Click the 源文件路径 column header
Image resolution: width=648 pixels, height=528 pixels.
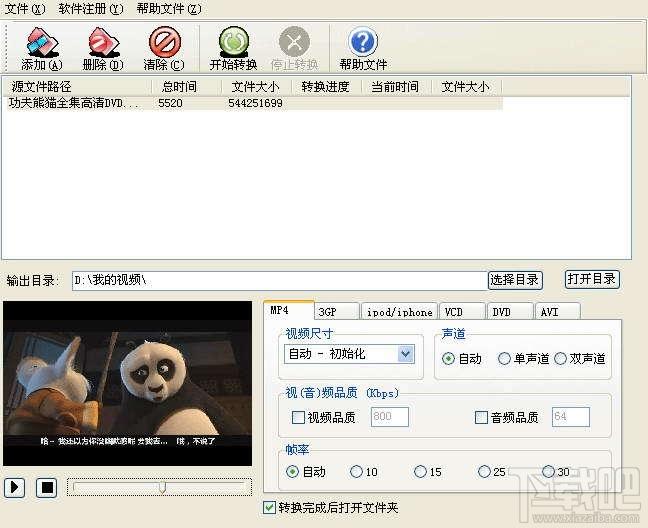point(78,87)
